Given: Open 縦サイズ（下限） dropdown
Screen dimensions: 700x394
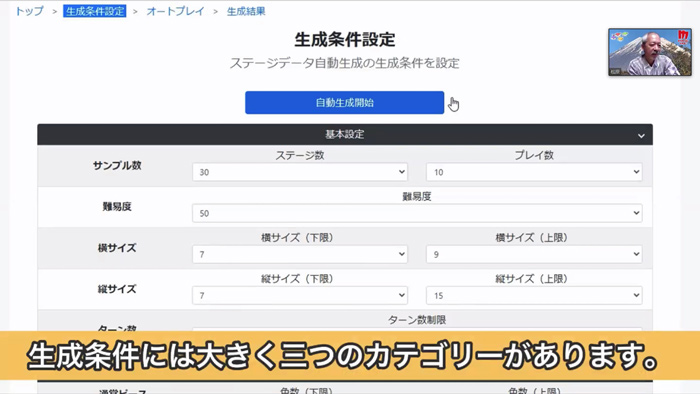Looking at the screenshot, I should click(300, 295).
